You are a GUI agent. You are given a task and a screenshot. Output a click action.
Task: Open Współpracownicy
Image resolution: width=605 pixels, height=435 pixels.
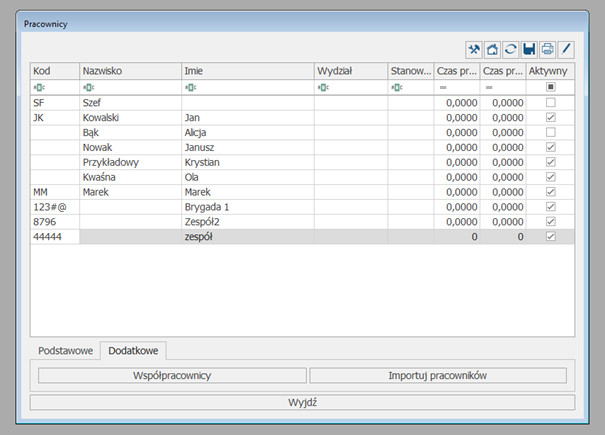[x=172, y=376]
